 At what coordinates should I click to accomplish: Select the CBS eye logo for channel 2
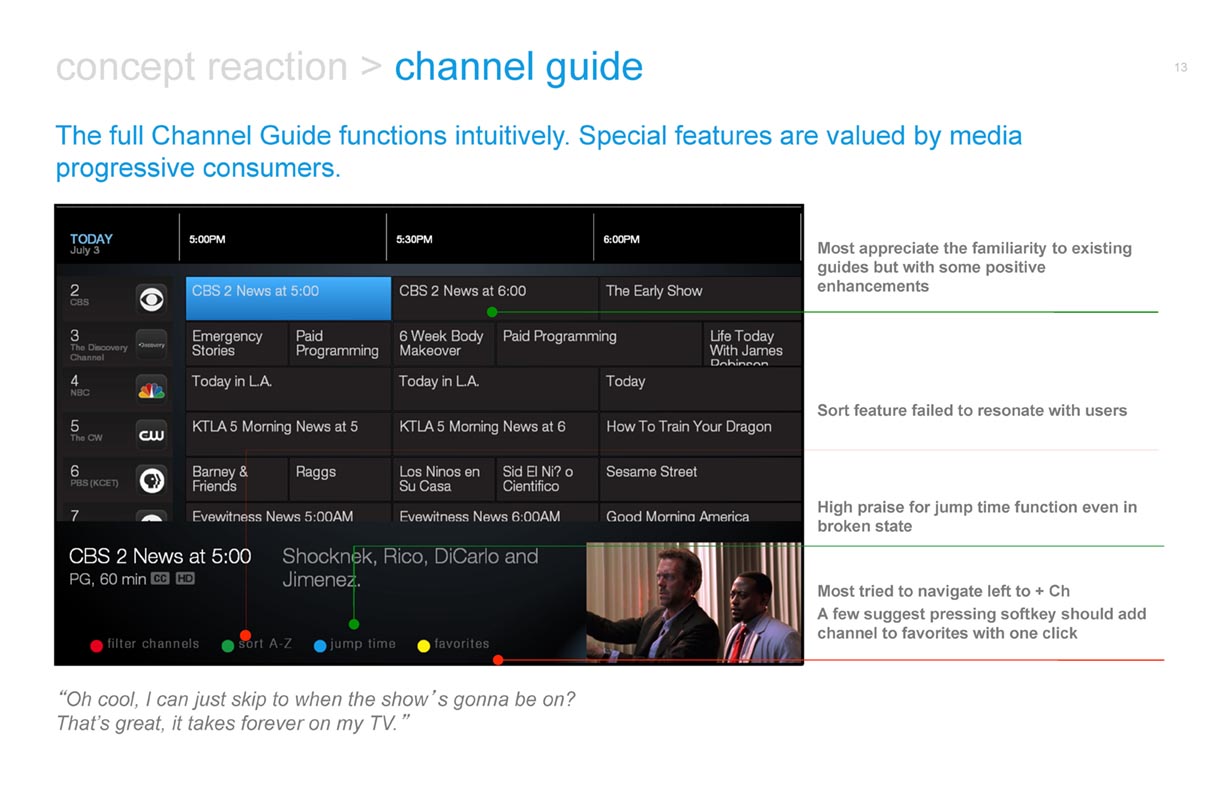click(151, 298)
